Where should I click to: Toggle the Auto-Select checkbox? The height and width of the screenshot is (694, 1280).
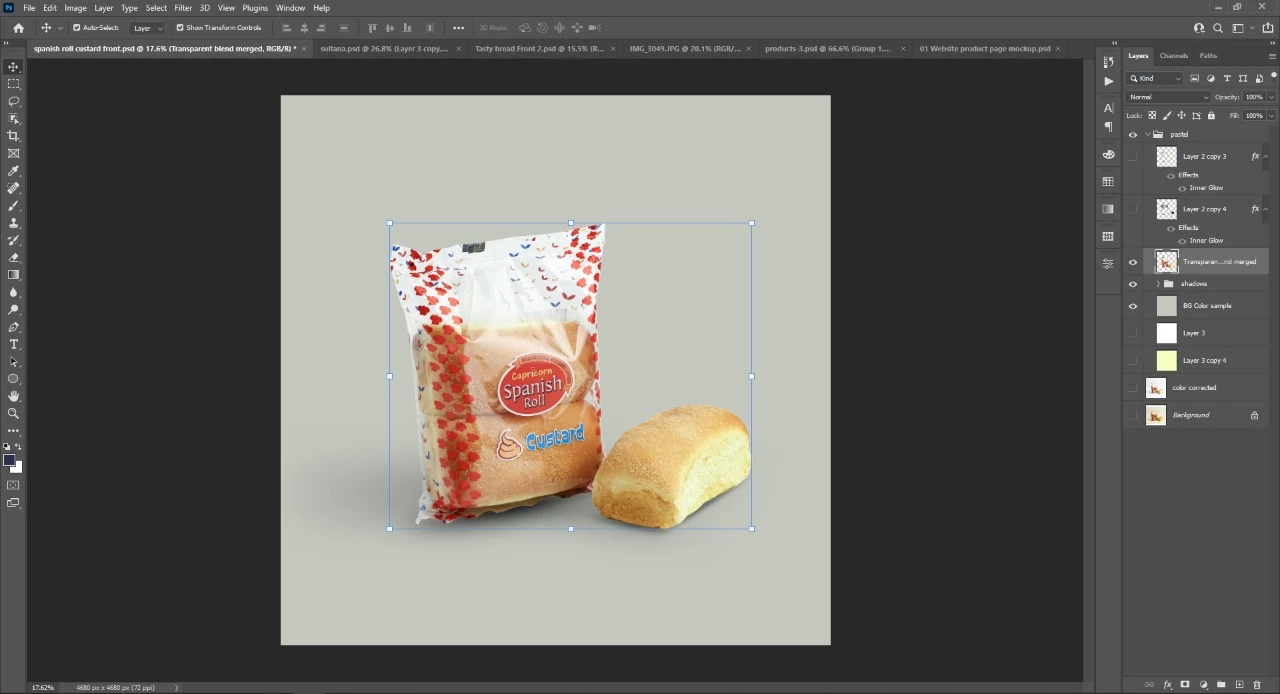(77, 28)
